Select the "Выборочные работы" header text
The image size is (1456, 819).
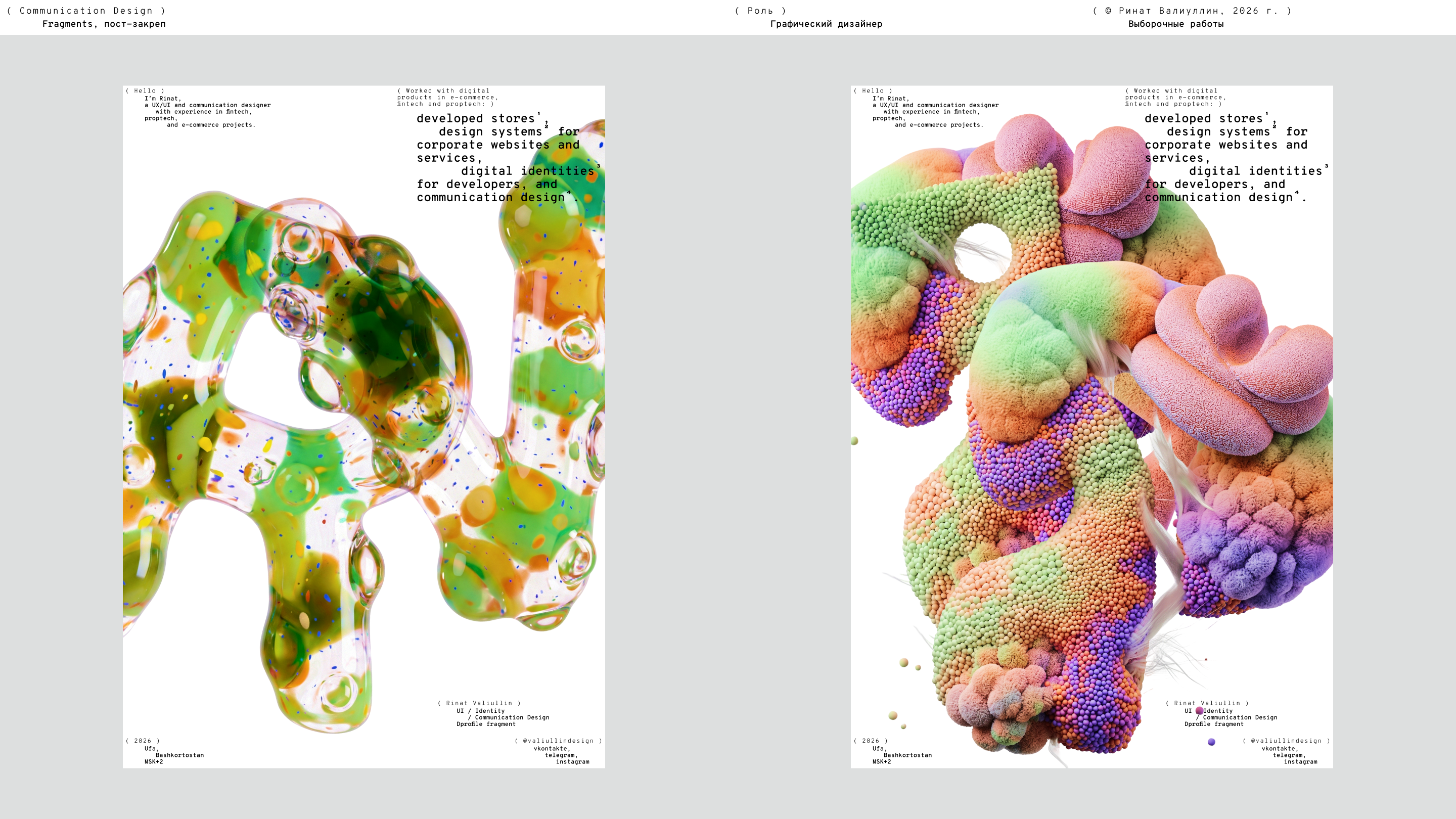tap(1175, 24)
